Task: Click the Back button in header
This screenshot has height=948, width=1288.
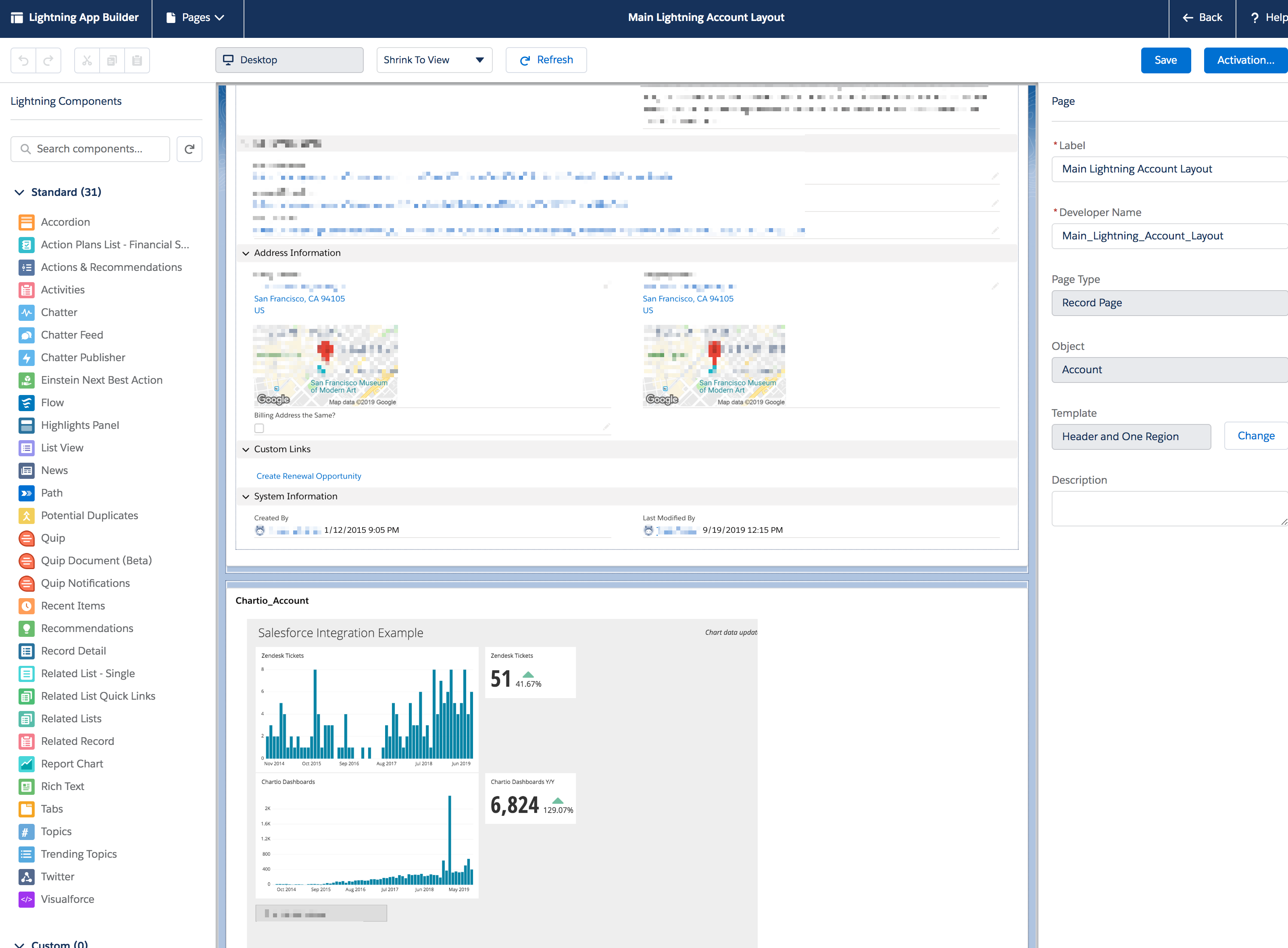Action: (x=1203, y=18)
